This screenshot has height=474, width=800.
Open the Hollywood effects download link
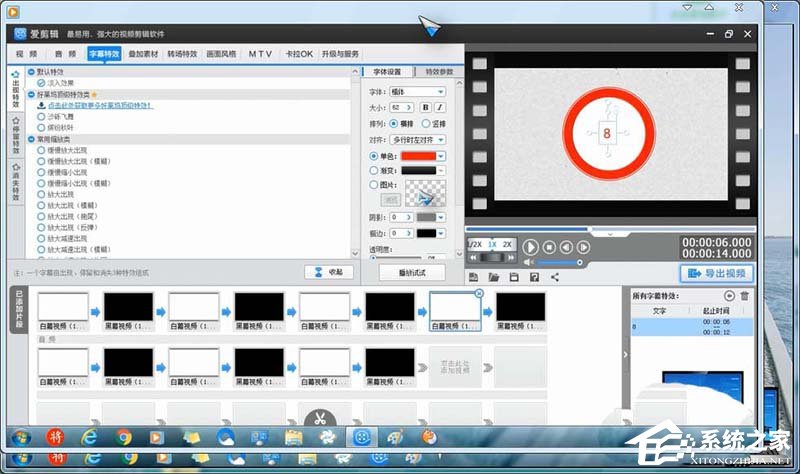pos(100,106)
